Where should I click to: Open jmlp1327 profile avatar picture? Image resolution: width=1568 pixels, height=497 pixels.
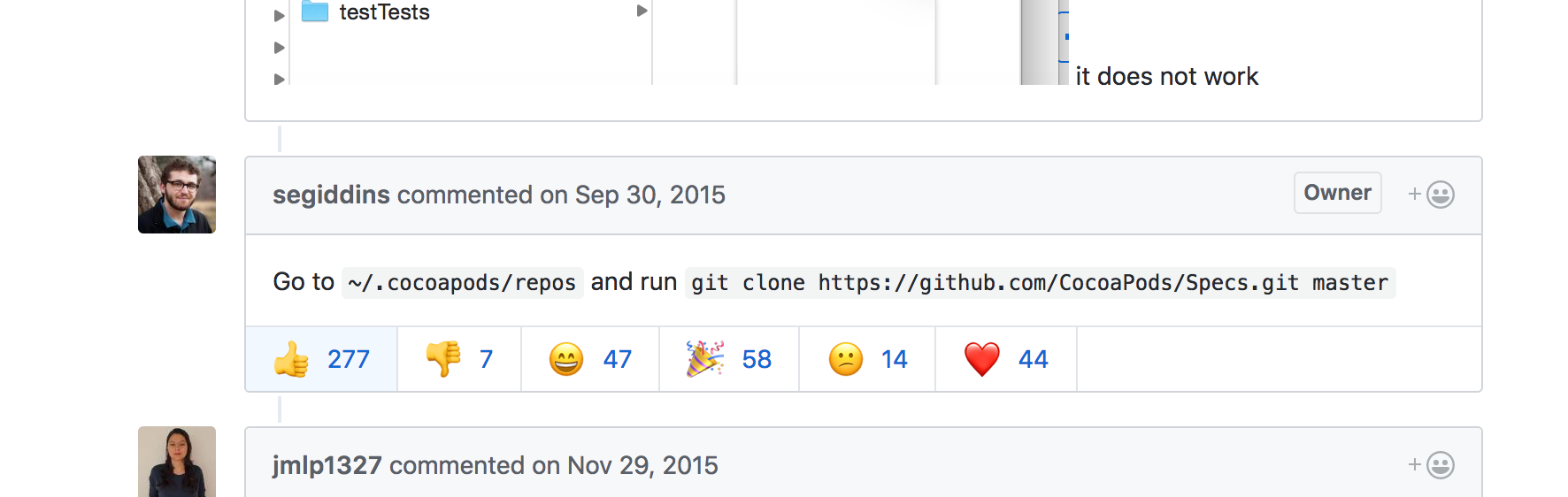pos(177,462)
